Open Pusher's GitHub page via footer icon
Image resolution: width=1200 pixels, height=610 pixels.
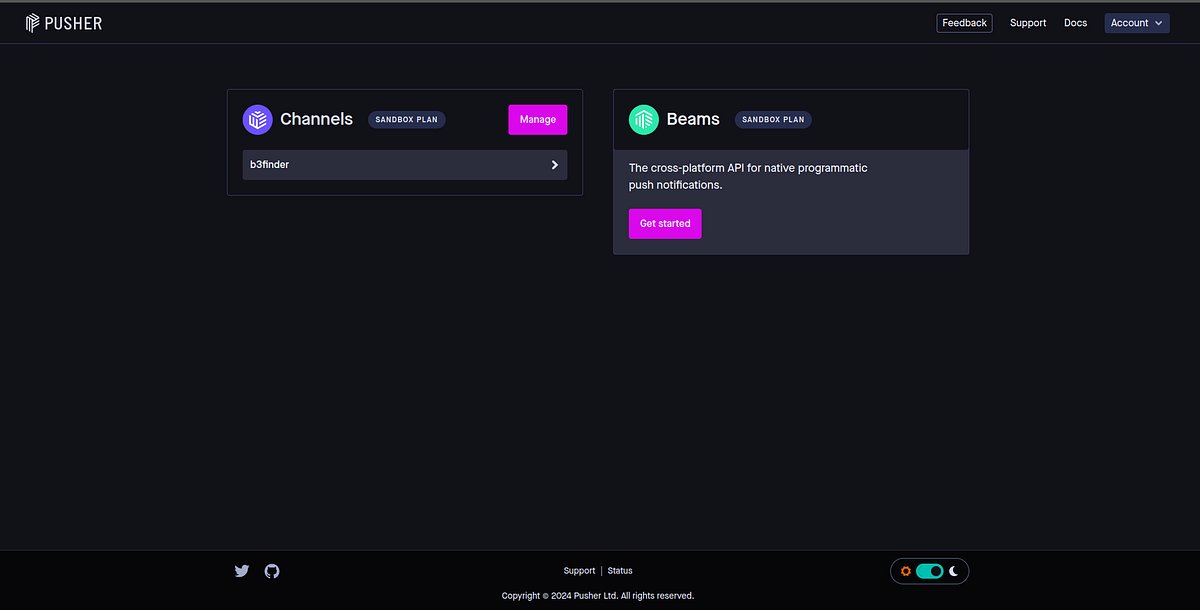tap(271, 570)
